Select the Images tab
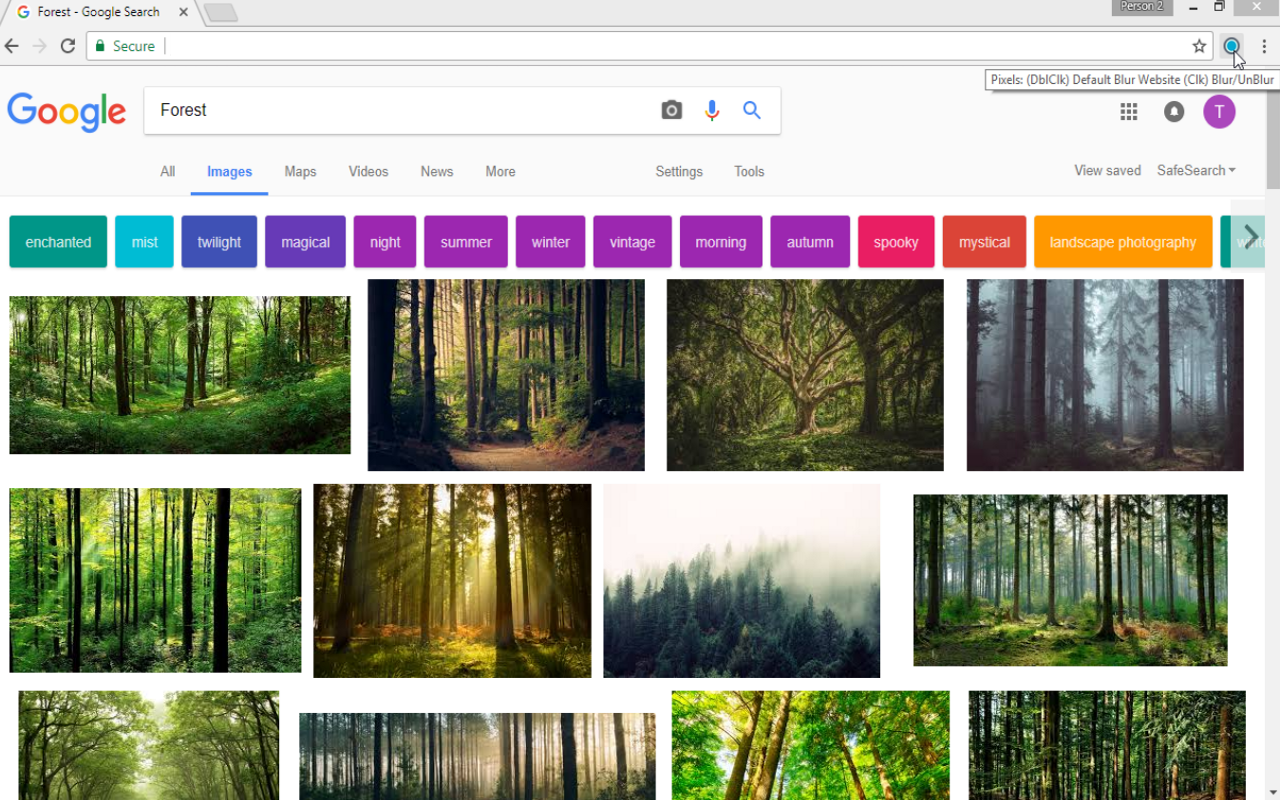The image size is (1280, 800). [230, 172]
